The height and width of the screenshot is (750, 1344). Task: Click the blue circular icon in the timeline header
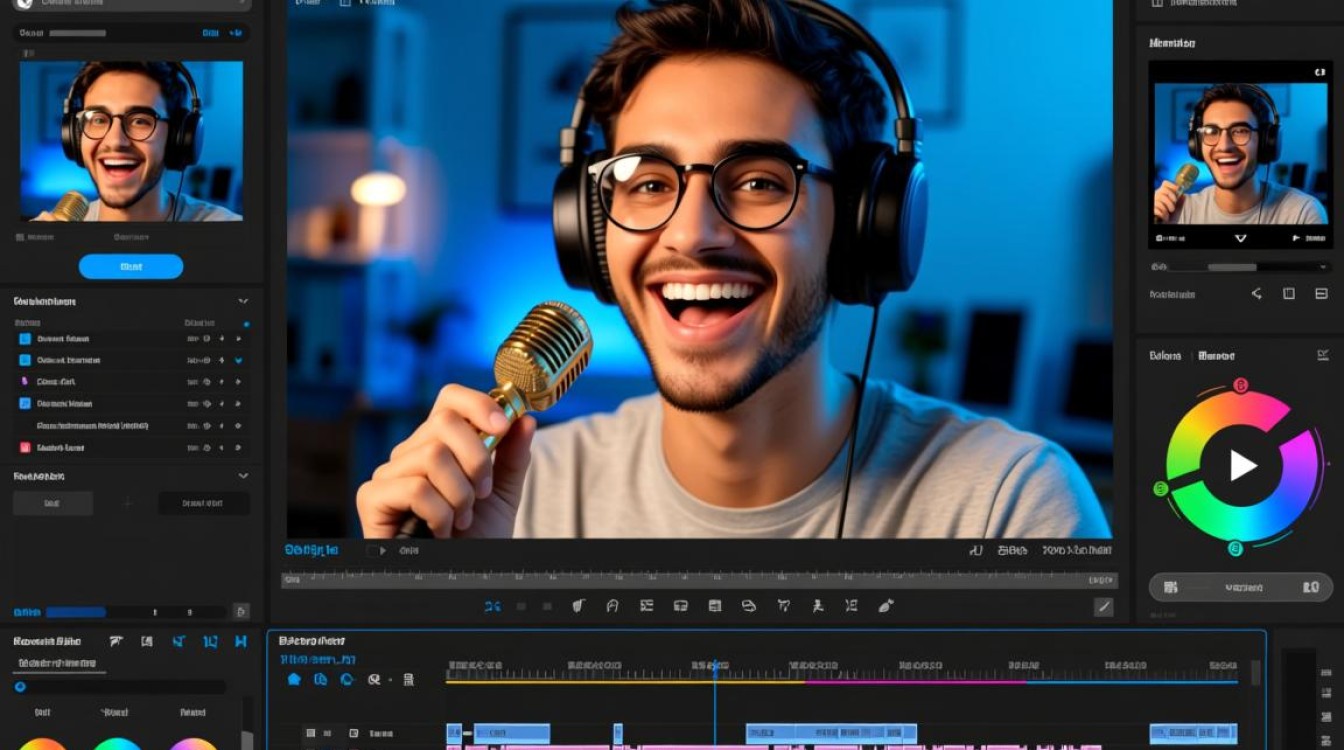coord(346,679)
